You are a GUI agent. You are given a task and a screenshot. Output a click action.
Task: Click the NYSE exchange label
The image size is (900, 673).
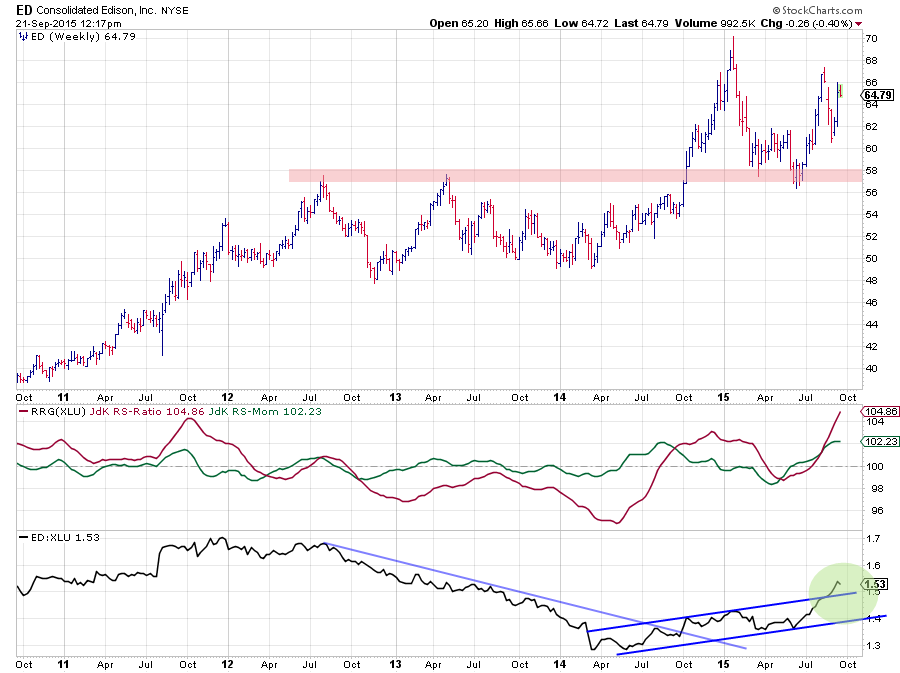174,10
